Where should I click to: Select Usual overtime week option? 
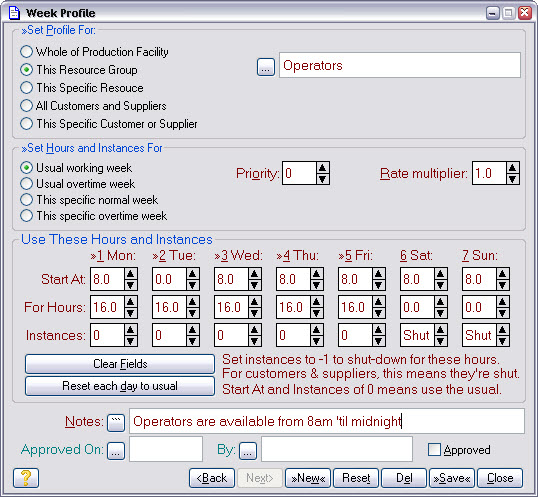(78, 184)
